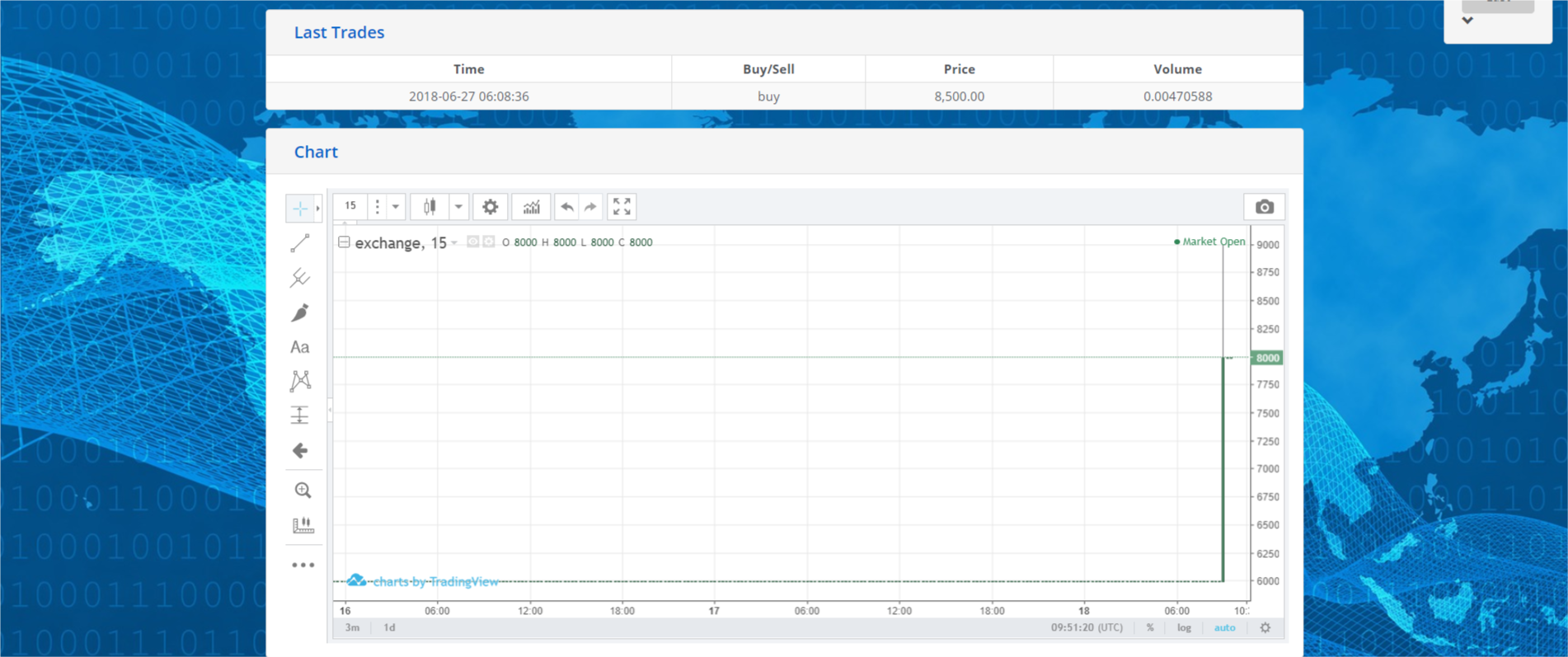
Task: Click the Time column header
Action: [468, 69]
